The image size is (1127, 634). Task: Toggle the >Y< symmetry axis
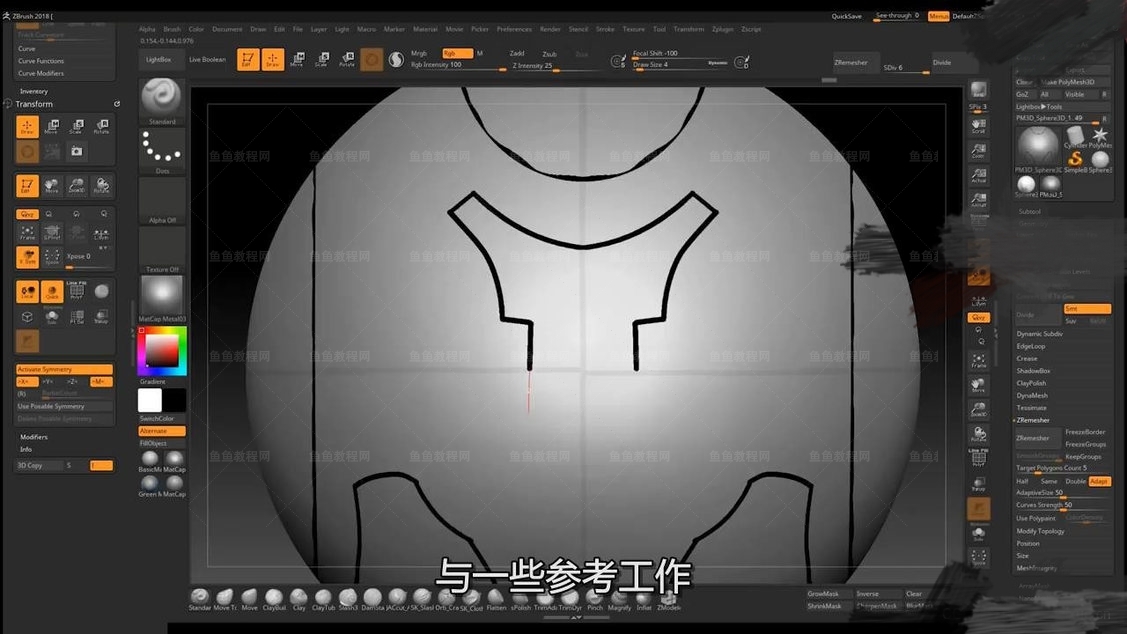click(x=50, y=382)
